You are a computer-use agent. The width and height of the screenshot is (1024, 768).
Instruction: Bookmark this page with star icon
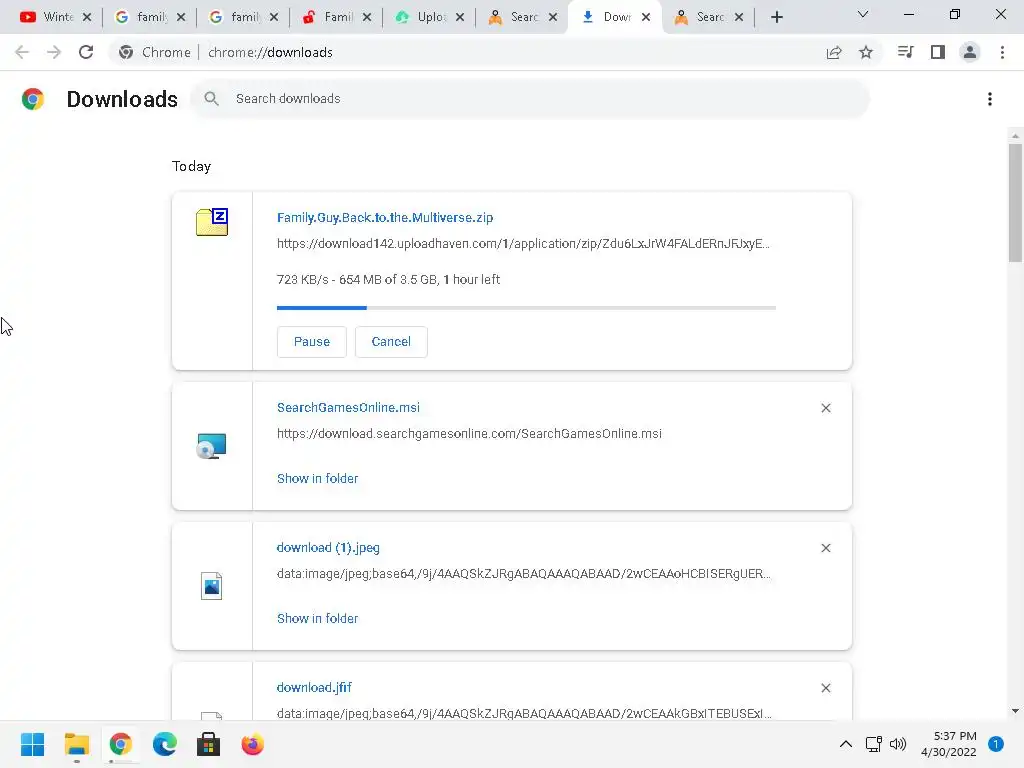866,52
